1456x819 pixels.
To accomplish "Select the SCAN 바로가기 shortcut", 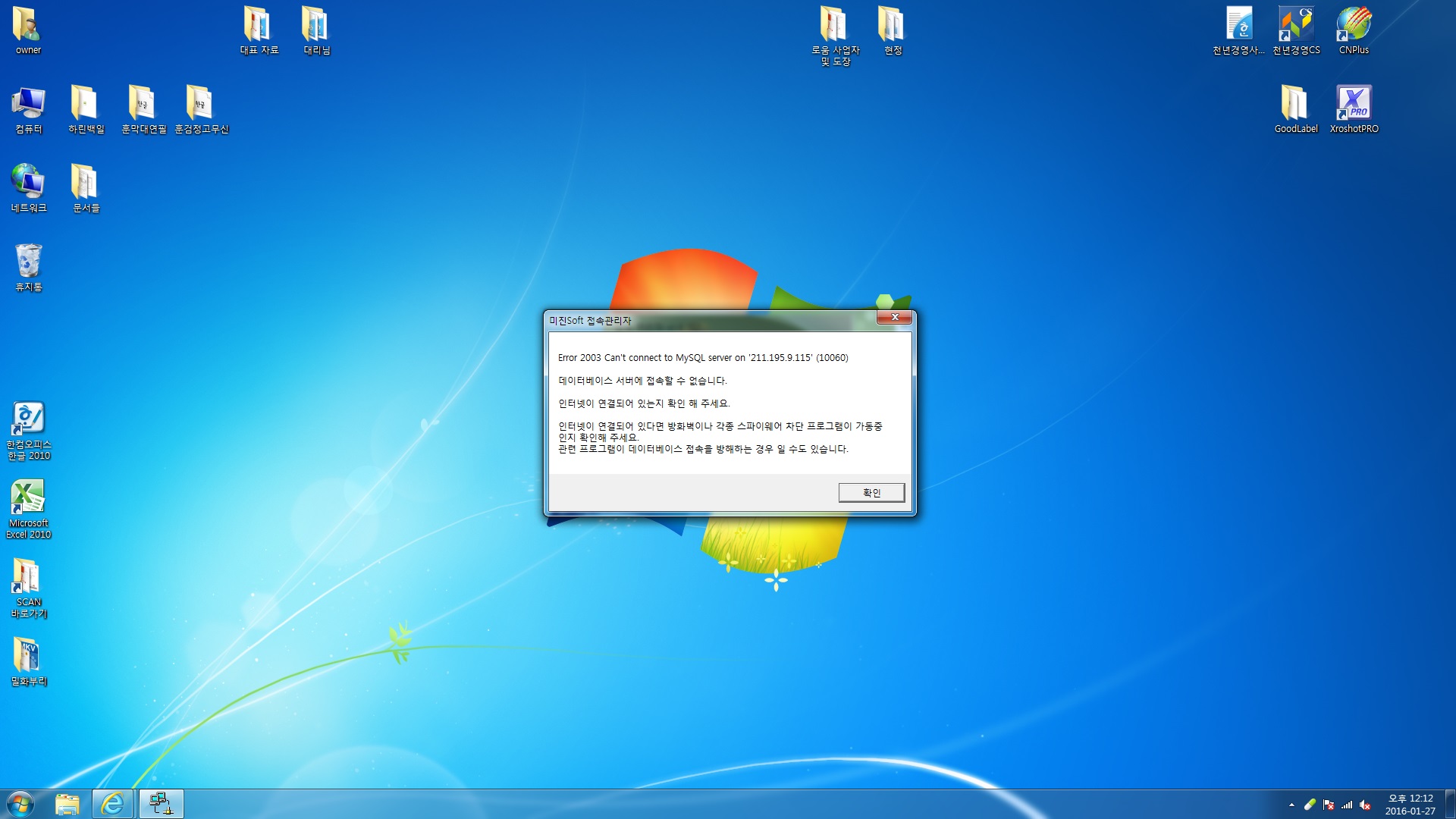I will [28, 588].
